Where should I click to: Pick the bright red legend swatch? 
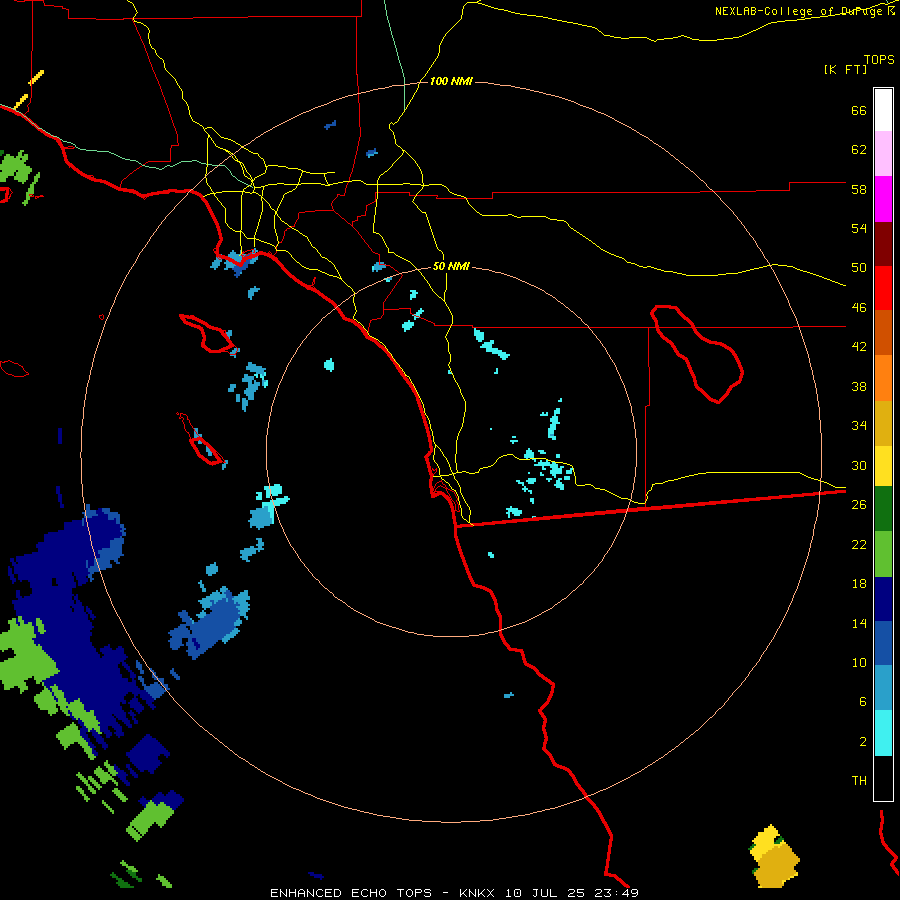[x=883, y=288]
